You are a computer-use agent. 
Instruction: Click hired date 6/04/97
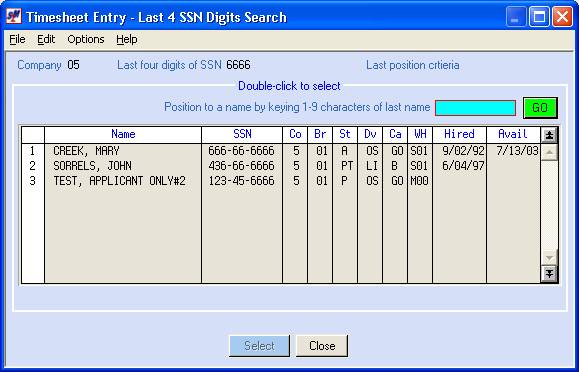(463, 166)
